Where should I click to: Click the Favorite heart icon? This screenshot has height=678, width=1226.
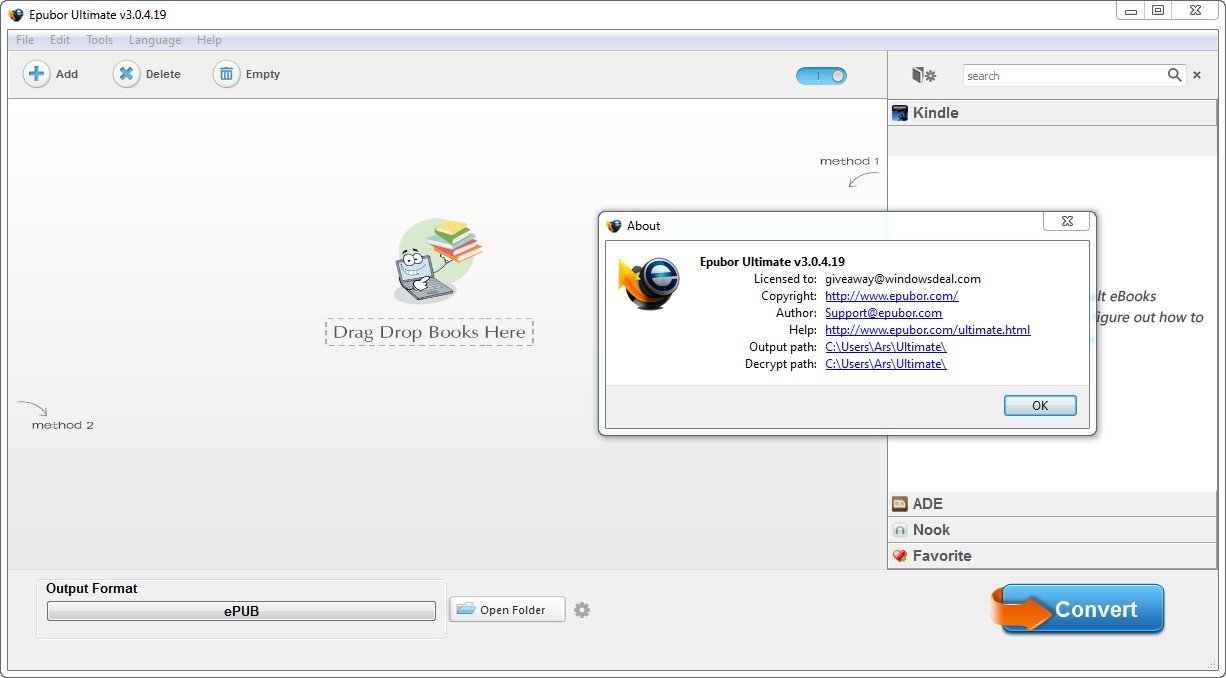pos(900,556)
